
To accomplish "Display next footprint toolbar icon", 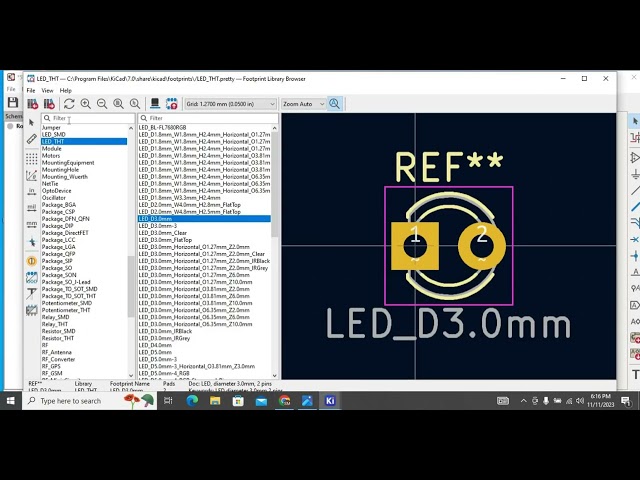I will (x=49, y=104).
